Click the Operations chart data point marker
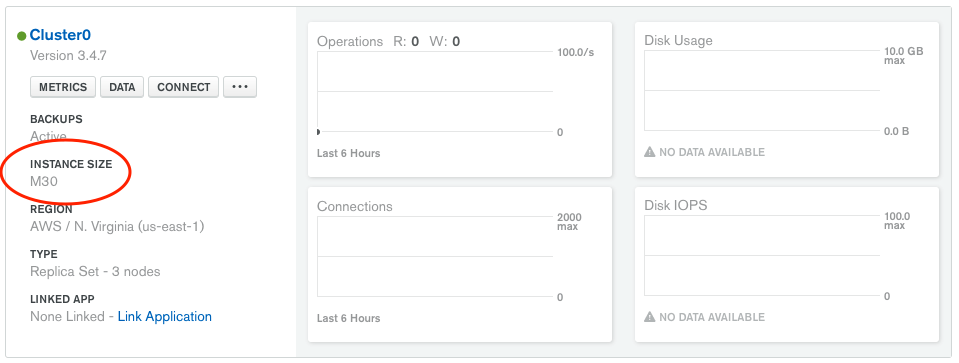The height and width of the screenshot is (363, 959). (318, 132)
